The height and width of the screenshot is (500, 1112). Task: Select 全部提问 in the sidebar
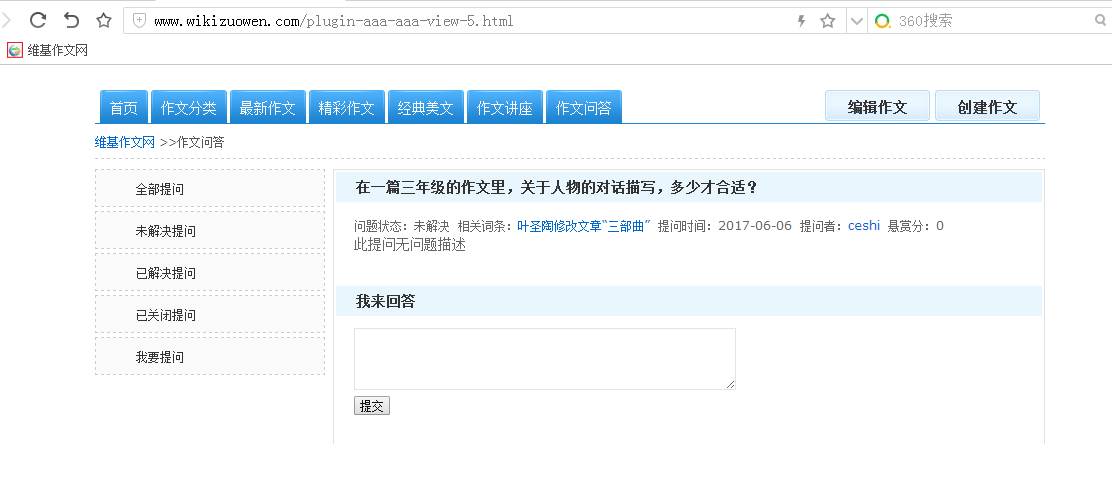point(210,189)
